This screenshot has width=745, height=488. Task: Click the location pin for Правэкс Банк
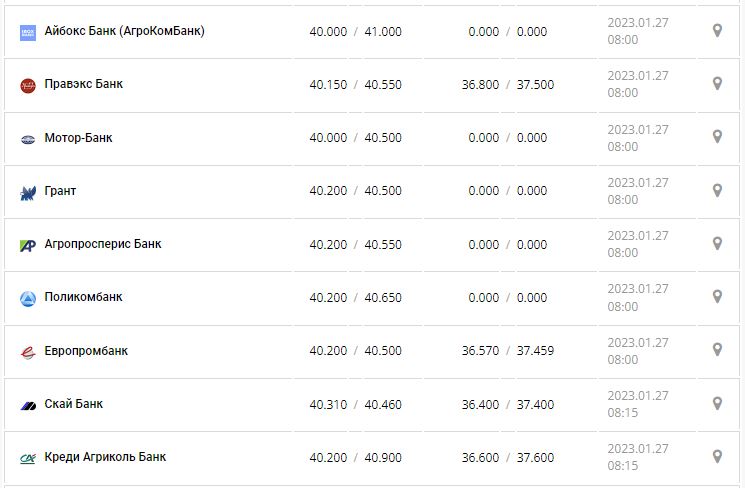pyautogui.click(x=717, y=84)
